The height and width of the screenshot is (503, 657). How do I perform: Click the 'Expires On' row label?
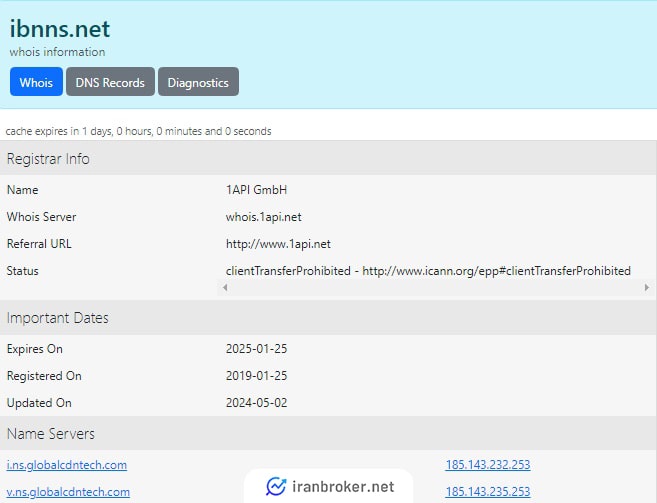[35, 349]
